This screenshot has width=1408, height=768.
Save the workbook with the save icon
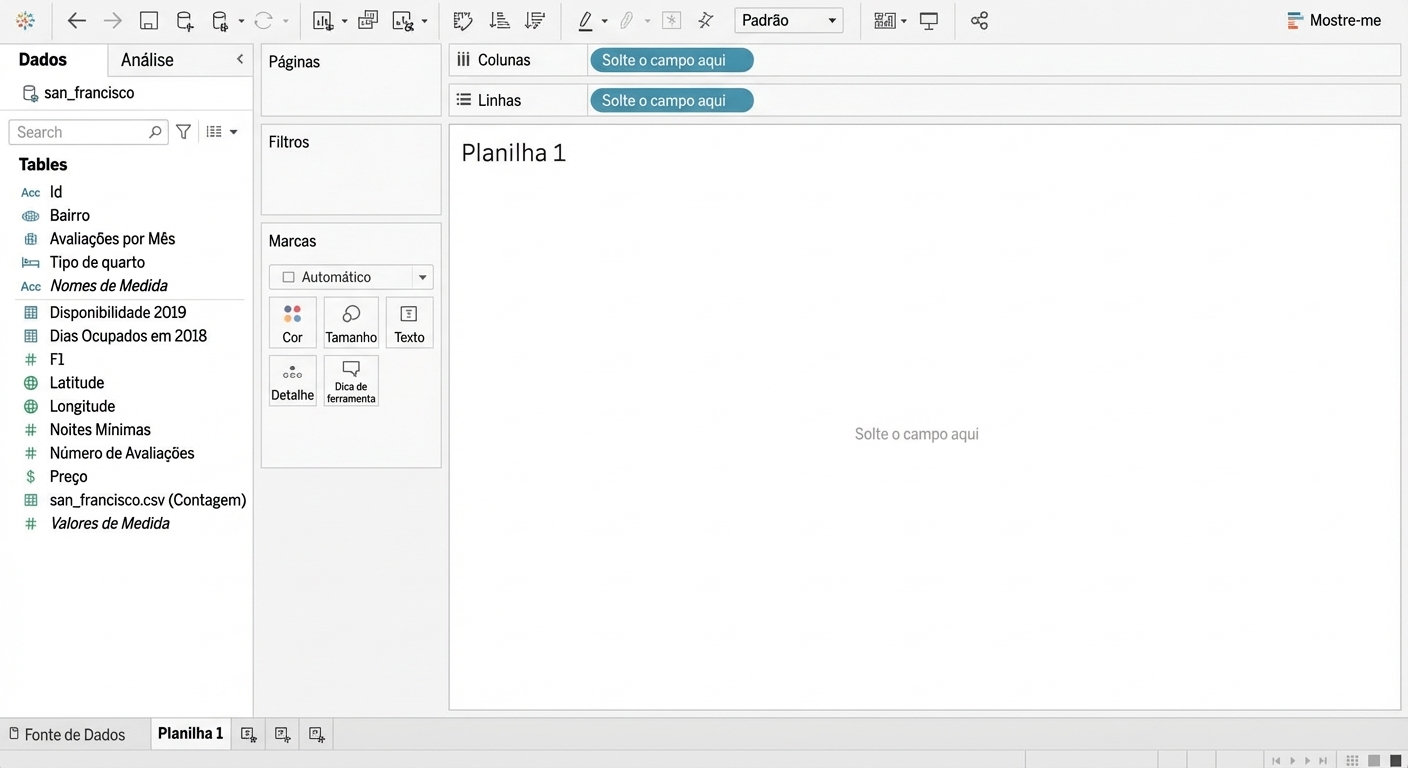pyautogui.click(x=148, y=20)
